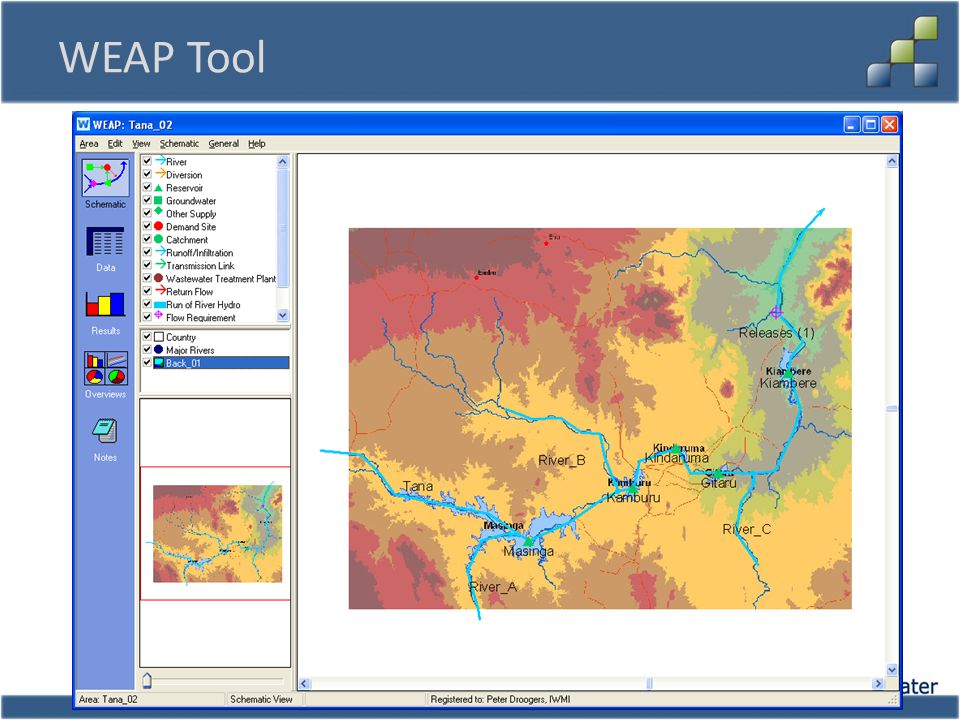Select the Major Rivers layer label
The image size is (960, 720).
190,350
